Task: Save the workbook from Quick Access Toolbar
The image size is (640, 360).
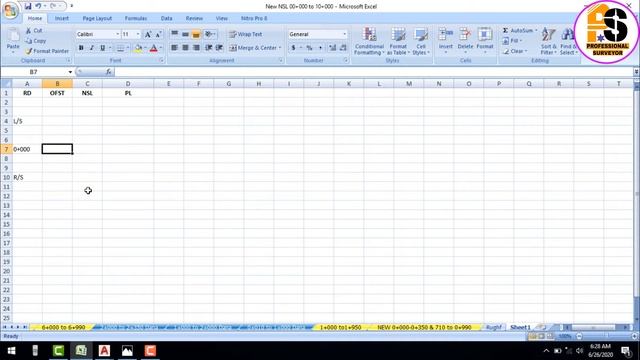Action: click(28, 6)
